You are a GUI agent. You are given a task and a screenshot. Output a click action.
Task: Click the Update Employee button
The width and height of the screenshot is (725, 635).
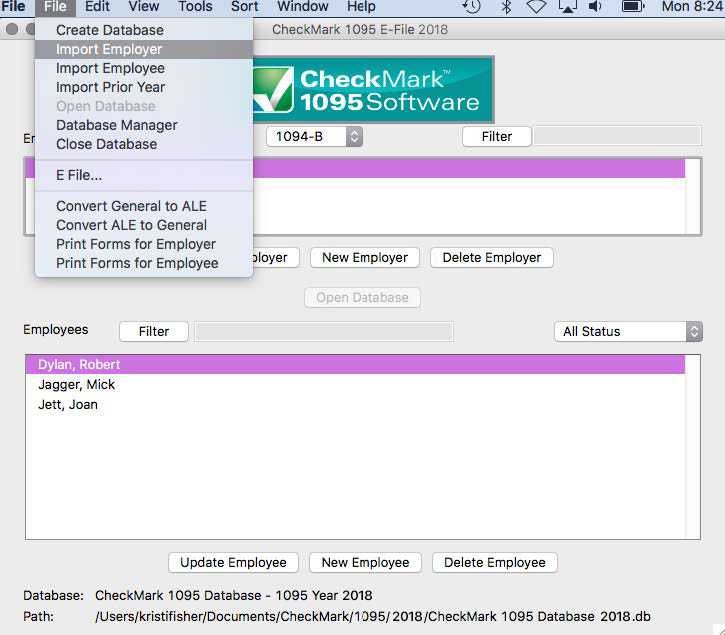click(233, 562)
